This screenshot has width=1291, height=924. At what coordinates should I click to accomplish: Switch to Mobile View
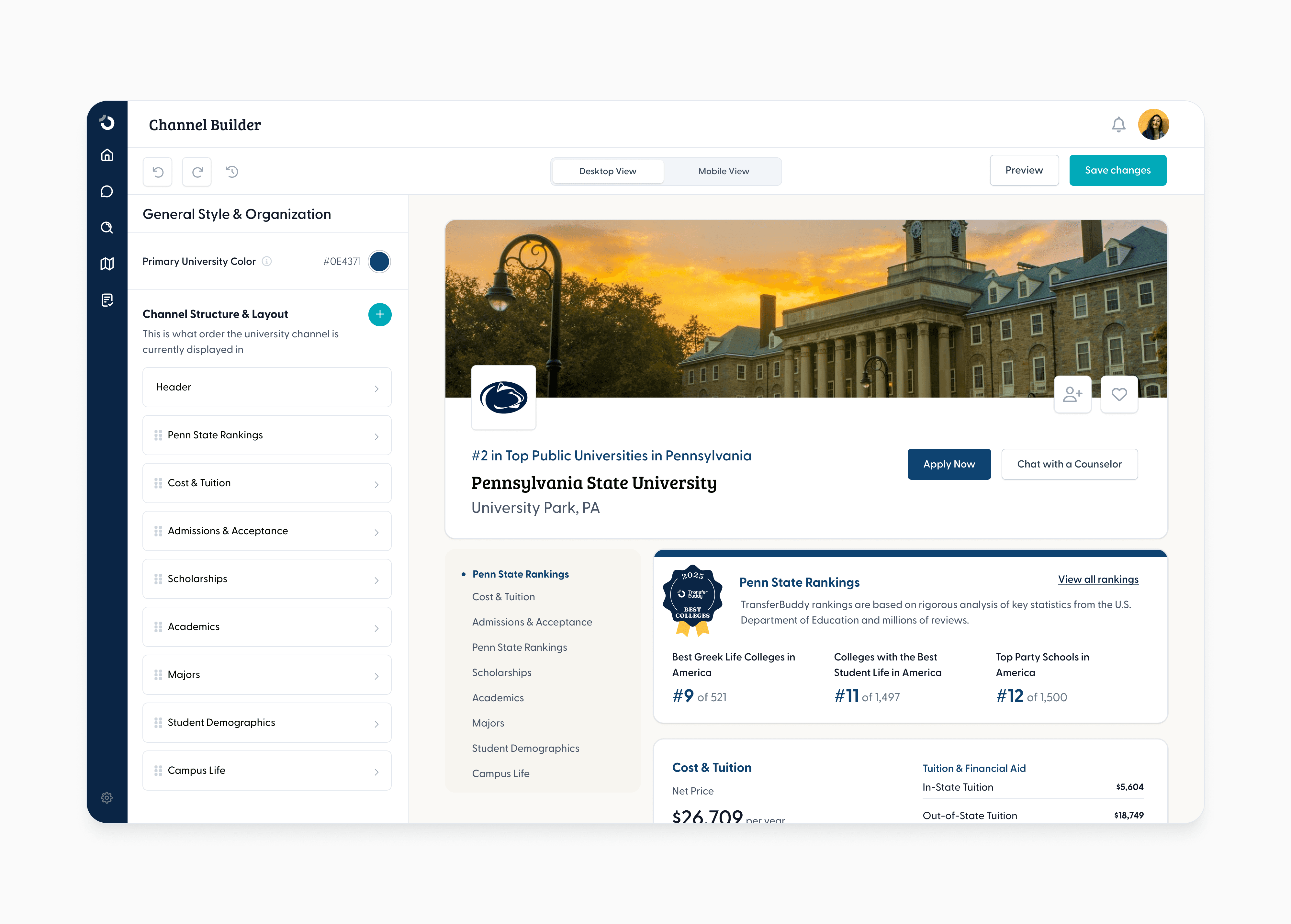723,171
